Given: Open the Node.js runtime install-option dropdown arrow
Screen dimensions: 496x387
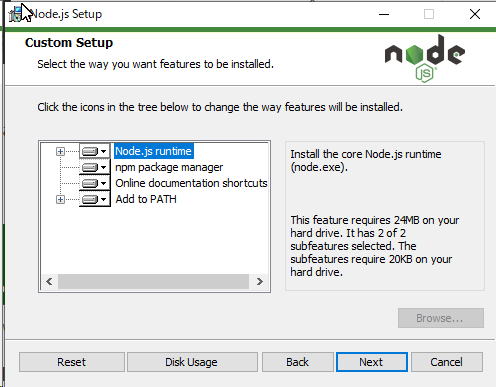Looking at the screenshot, I should pyautogui.click(x=104, y=152).
